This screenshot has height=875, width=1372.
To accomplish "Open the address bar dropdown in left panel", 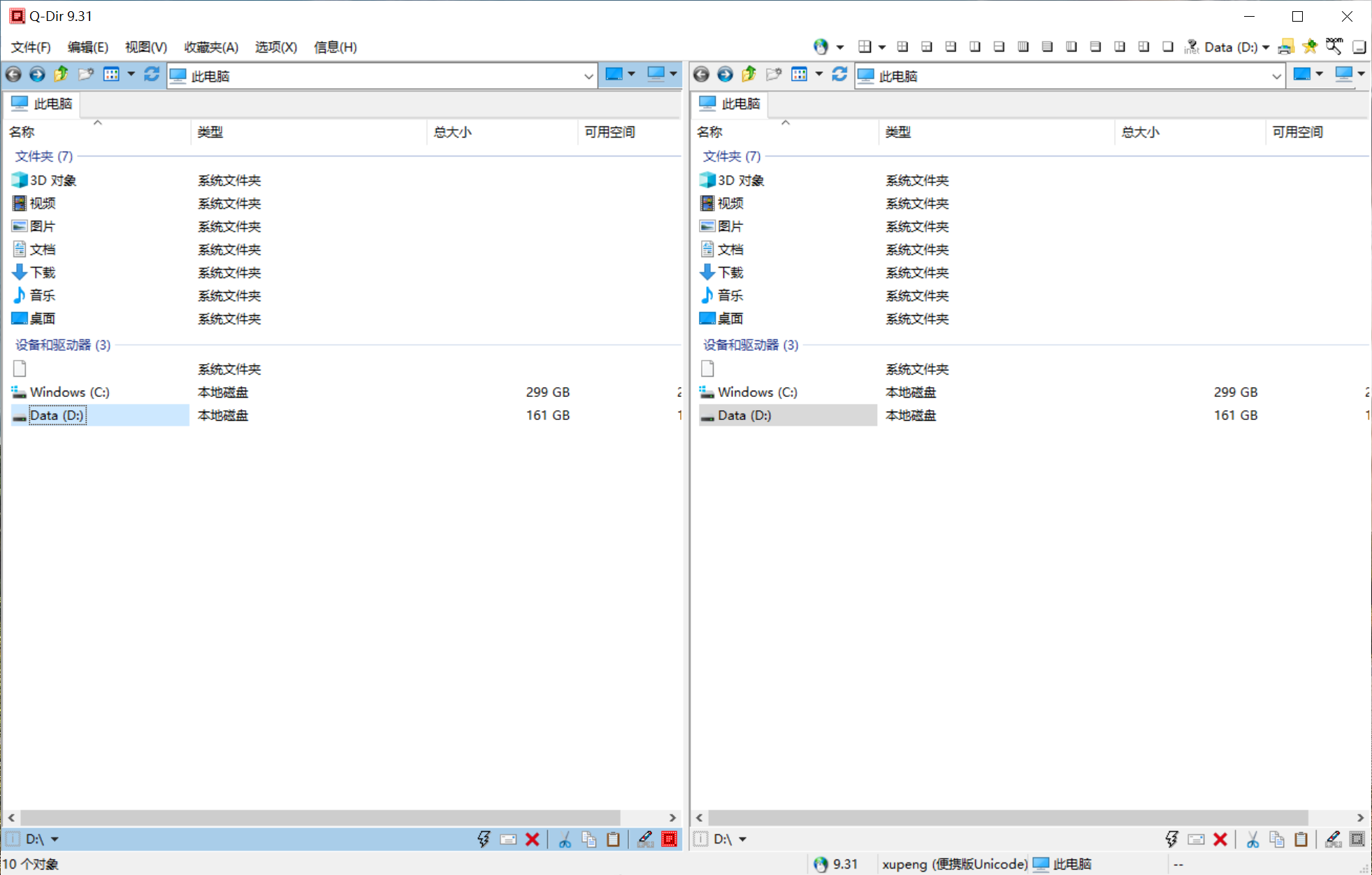I will [588, 75].
